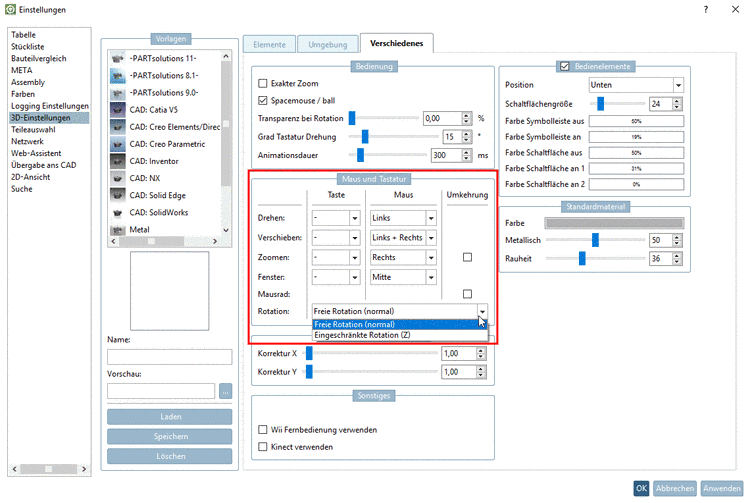Screen dimensions: 750x503
Task: Click the Metallisch slider handle
Action: 595,240
